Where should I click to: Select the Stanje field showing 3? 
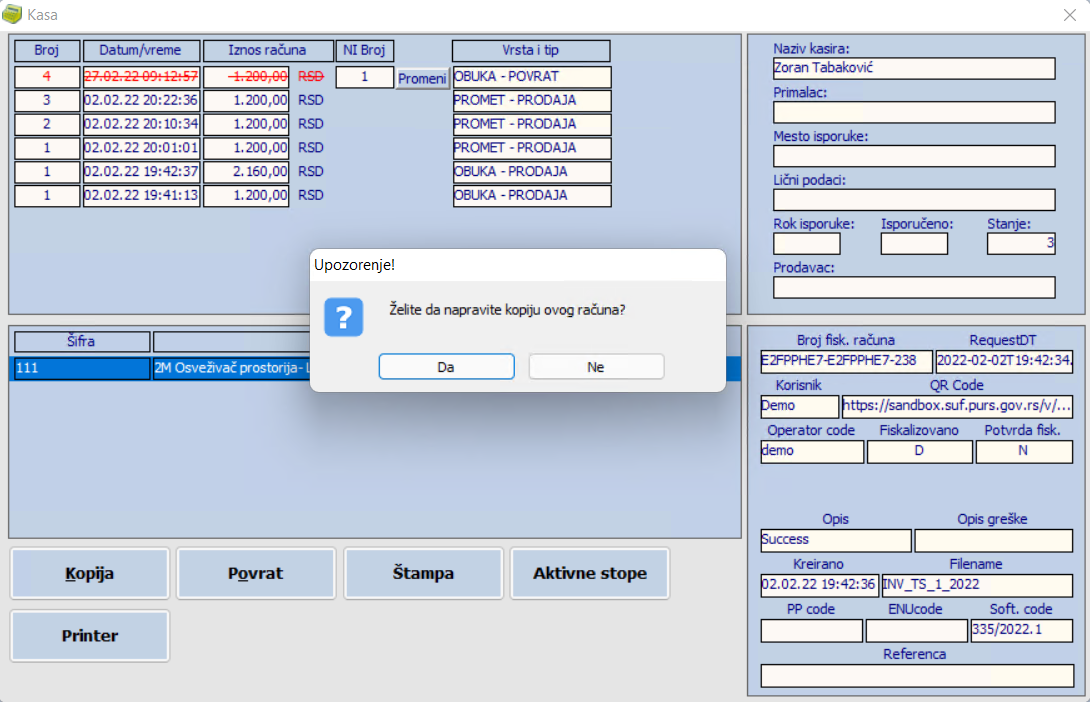pos(1021,243)
